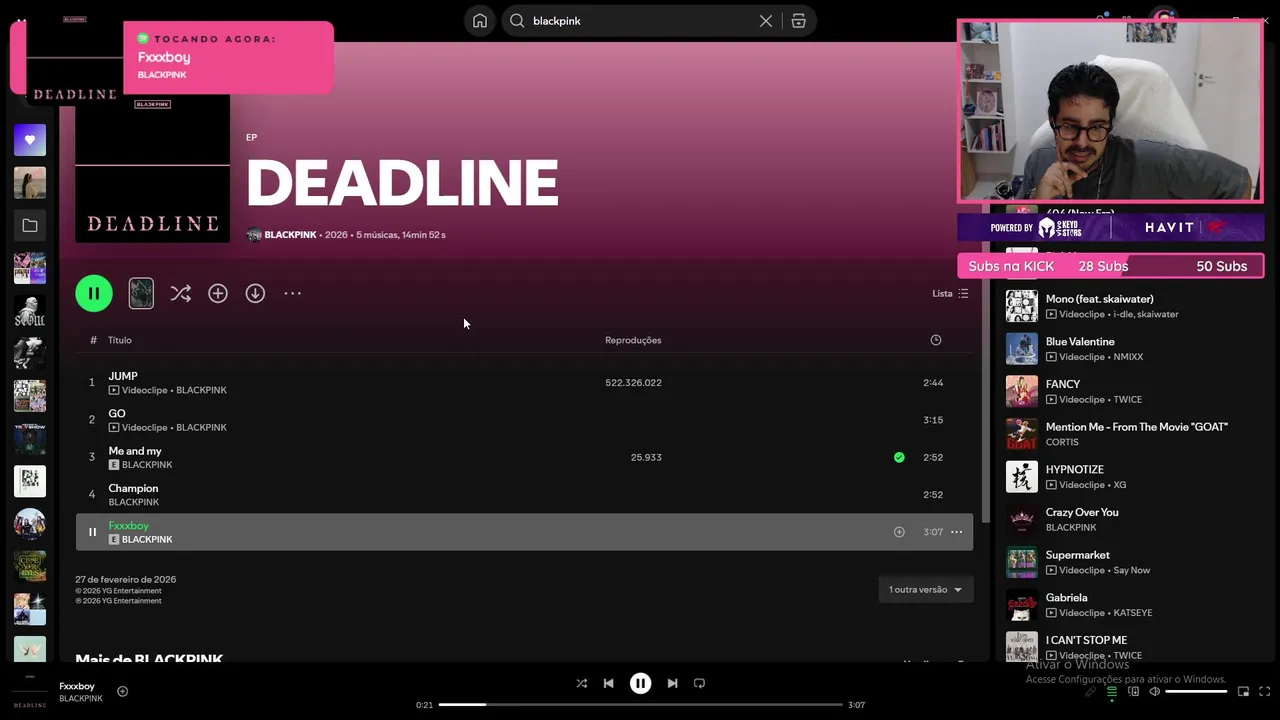Sort tracks by the Reproduções column
This screenshot has width=1280, height=720.
tap(633, 340)
